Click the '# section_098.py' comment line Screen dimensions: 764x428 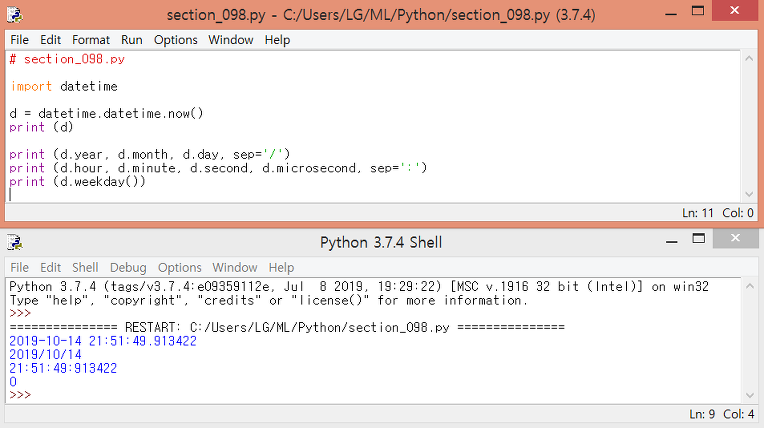(x=67, y=59)
